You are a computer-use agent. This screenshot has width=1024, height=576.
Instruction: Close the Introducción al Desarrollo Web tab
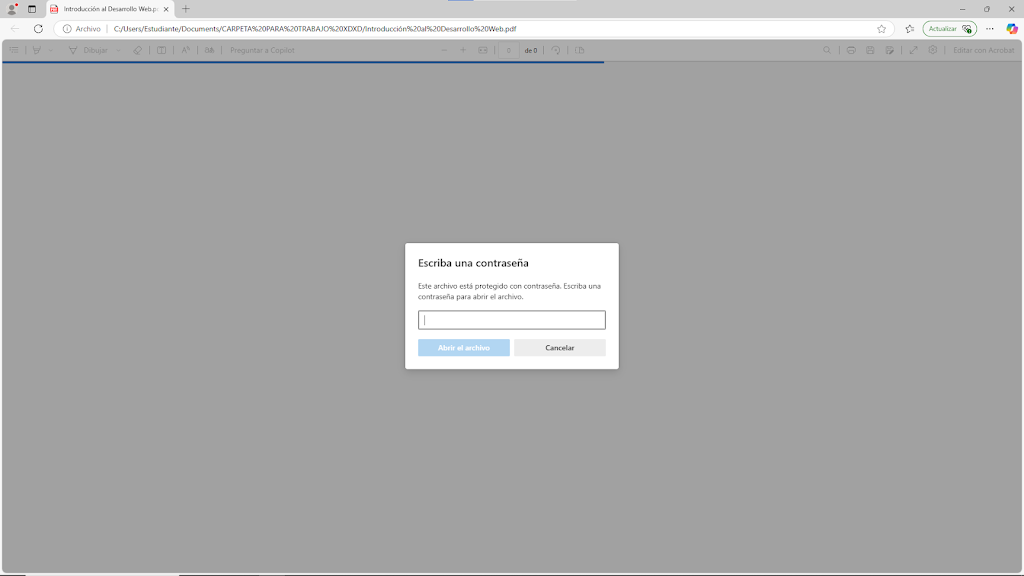coord(167,9)
